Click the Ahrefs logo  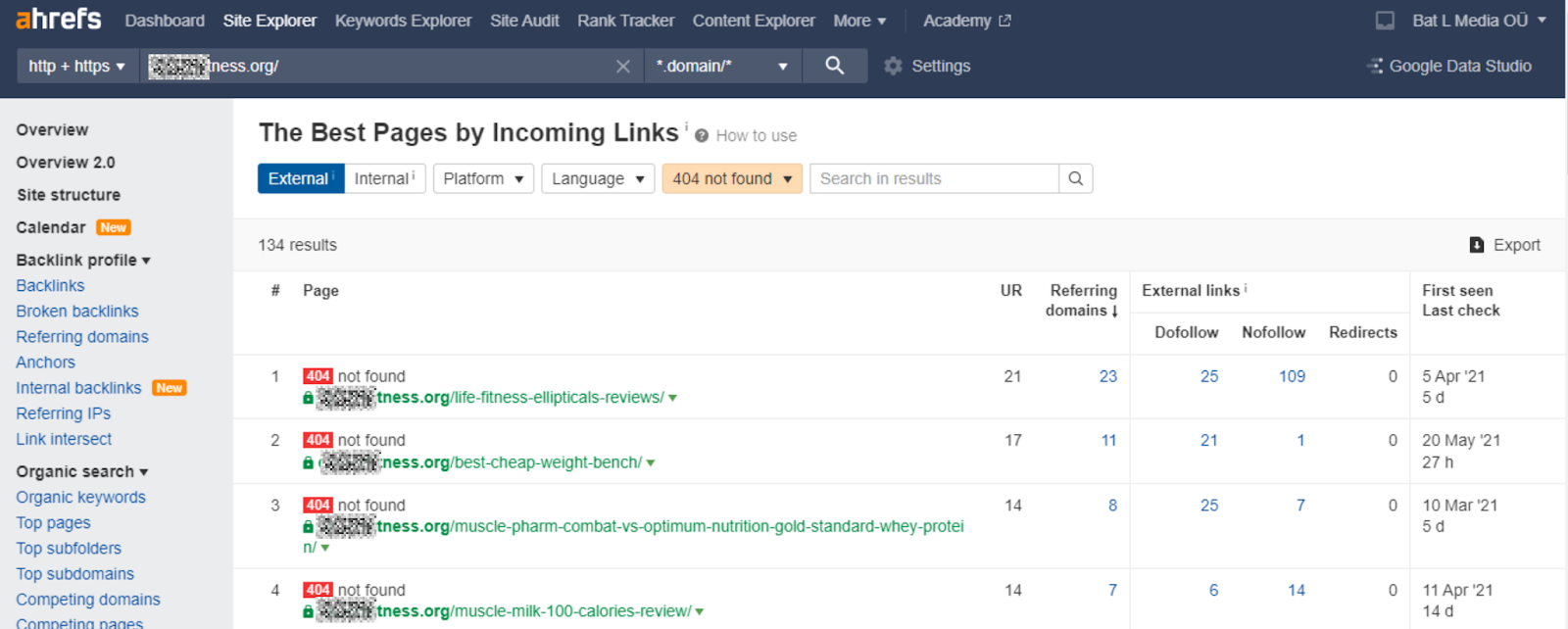click(59, 20)
